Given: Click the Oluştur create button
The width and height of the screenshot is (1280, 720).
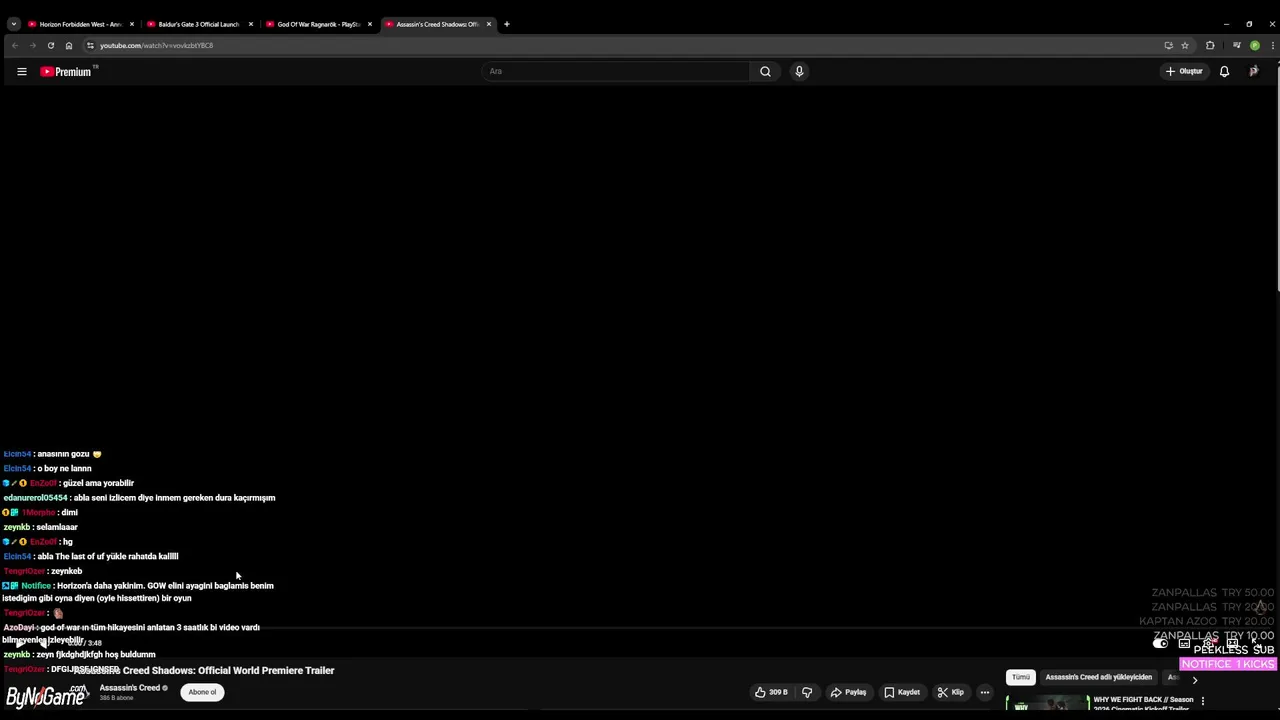Looking at the screenshot, I should click(1184, 71).
